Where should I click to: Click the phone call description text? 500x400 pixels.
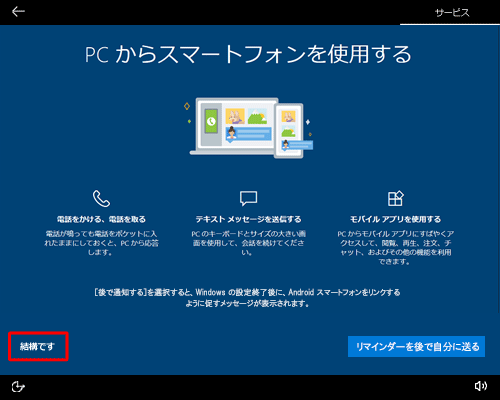tap(101, 243)
